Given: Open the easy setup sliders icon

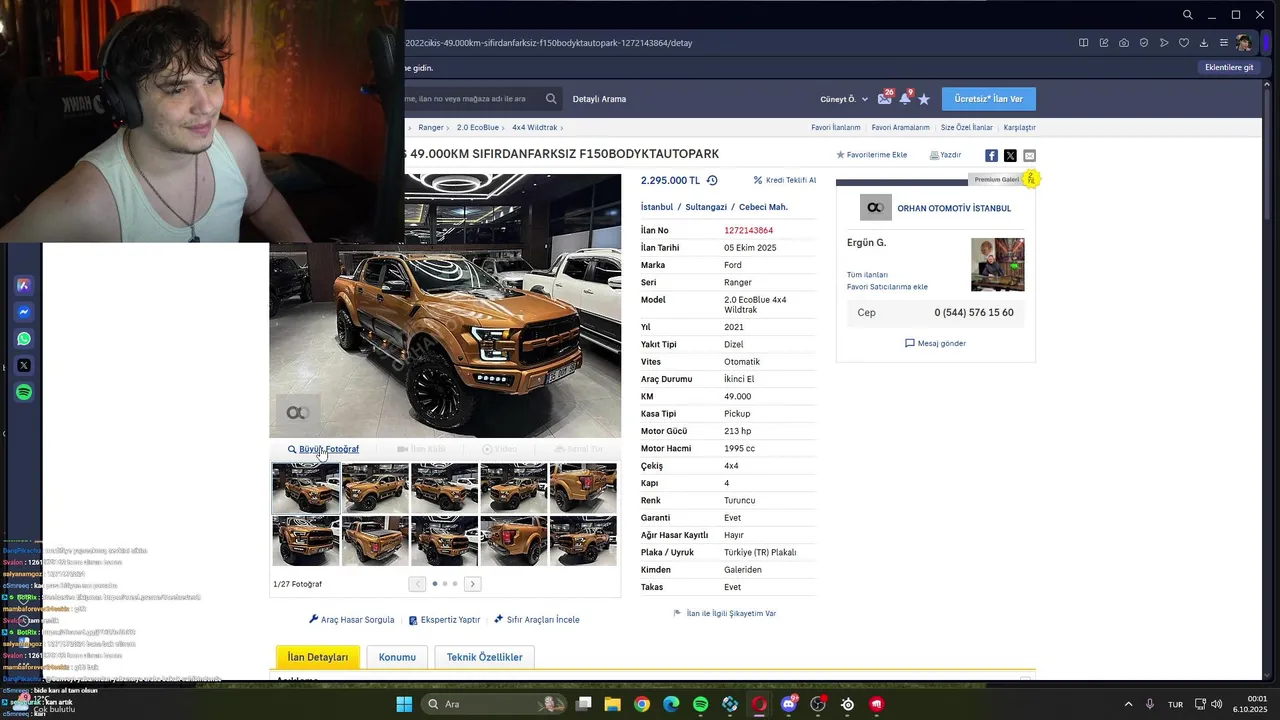Looking at the screenshot, I should point(1223,43).
